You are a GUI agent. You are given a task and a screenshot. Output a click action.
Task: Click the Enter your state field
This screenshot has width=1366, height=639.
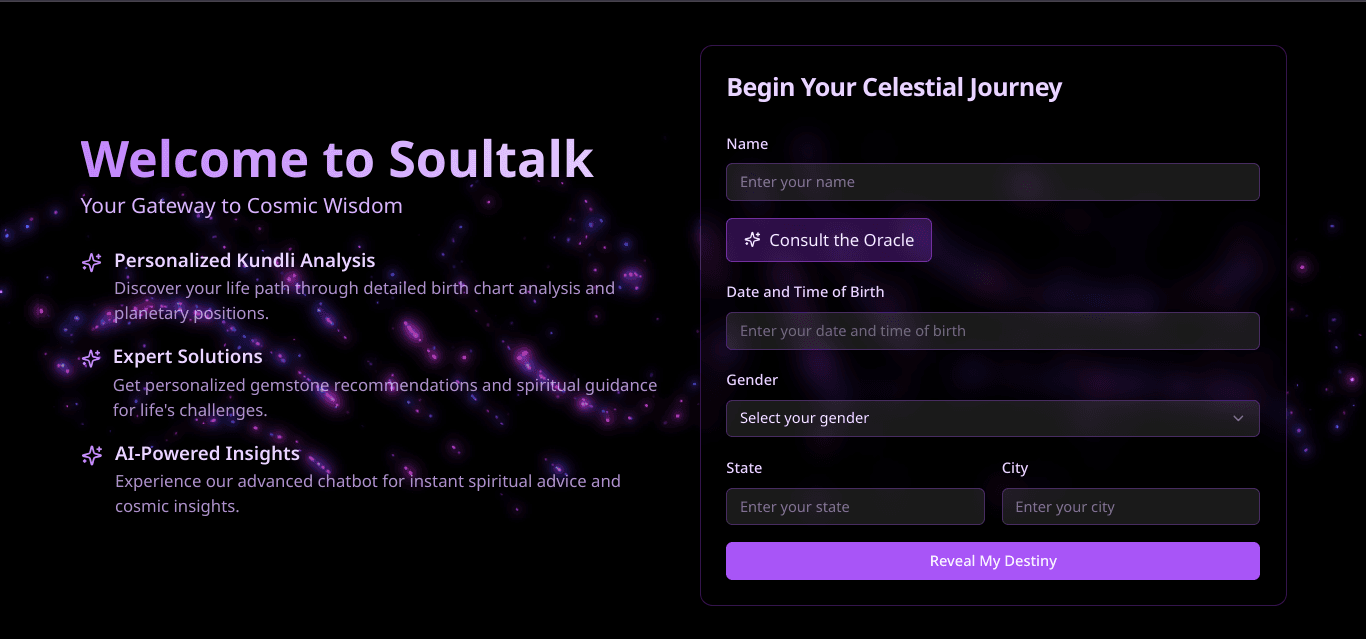[855, 506]
